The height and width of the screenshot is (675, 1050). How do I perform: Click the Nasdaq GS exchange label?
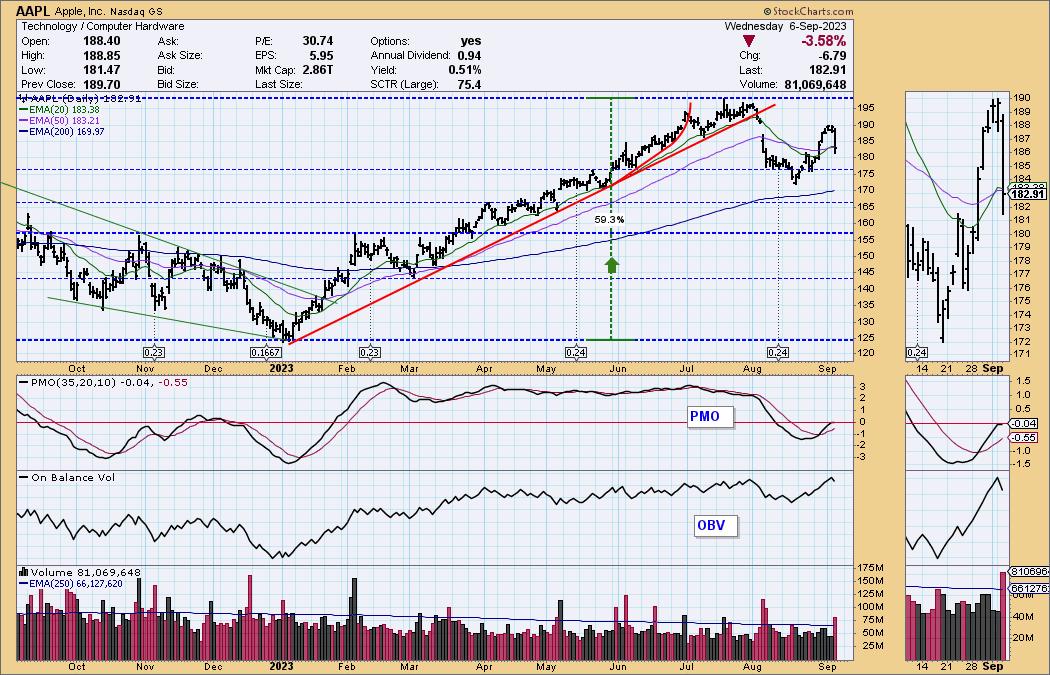pos(139,11)
